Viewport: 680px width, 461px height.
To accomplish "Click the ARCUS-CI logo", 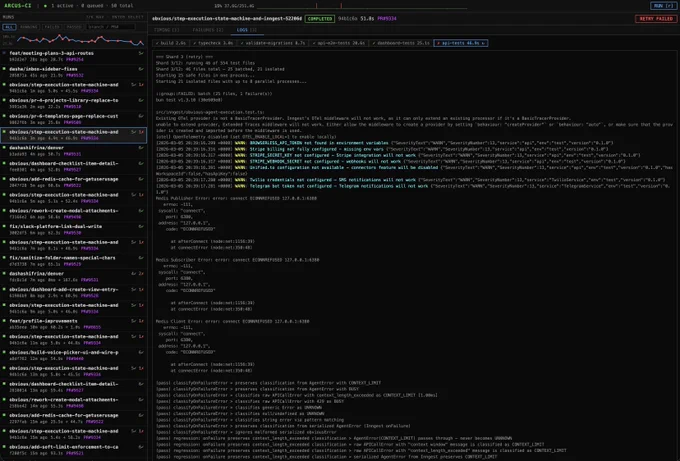I will click(x=18, y=6).
